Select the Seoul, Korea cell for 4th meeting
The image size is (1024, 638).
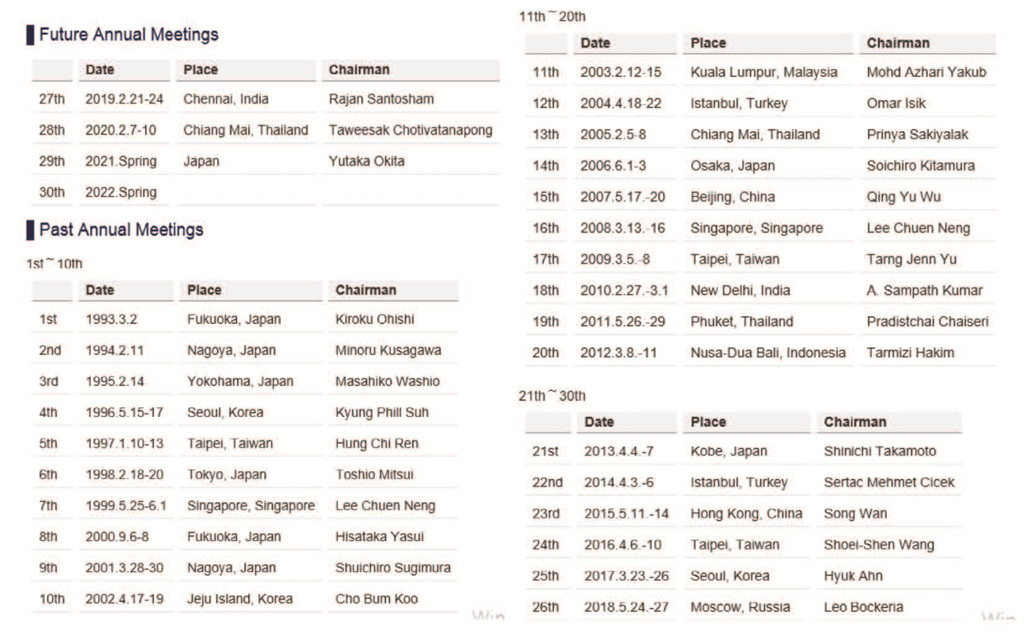coord(225,412)
